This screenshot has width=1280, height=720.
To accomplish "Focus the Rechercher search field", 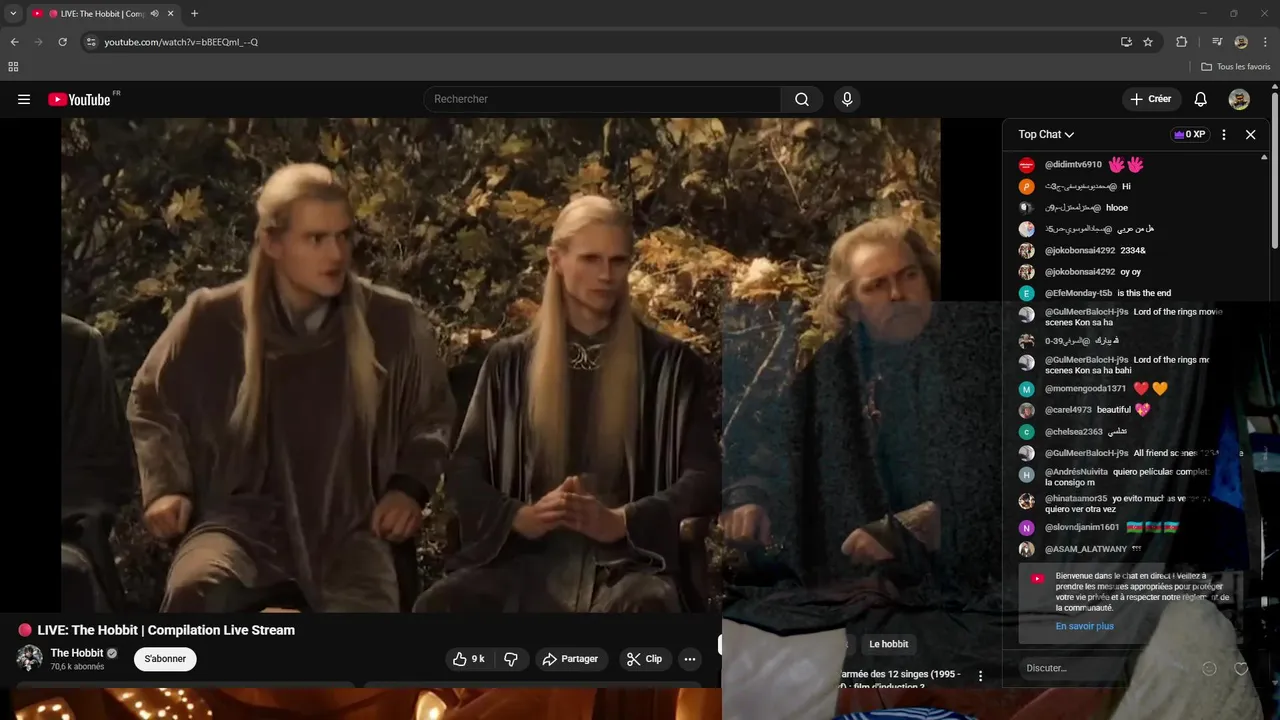I will tap(603, 99).
